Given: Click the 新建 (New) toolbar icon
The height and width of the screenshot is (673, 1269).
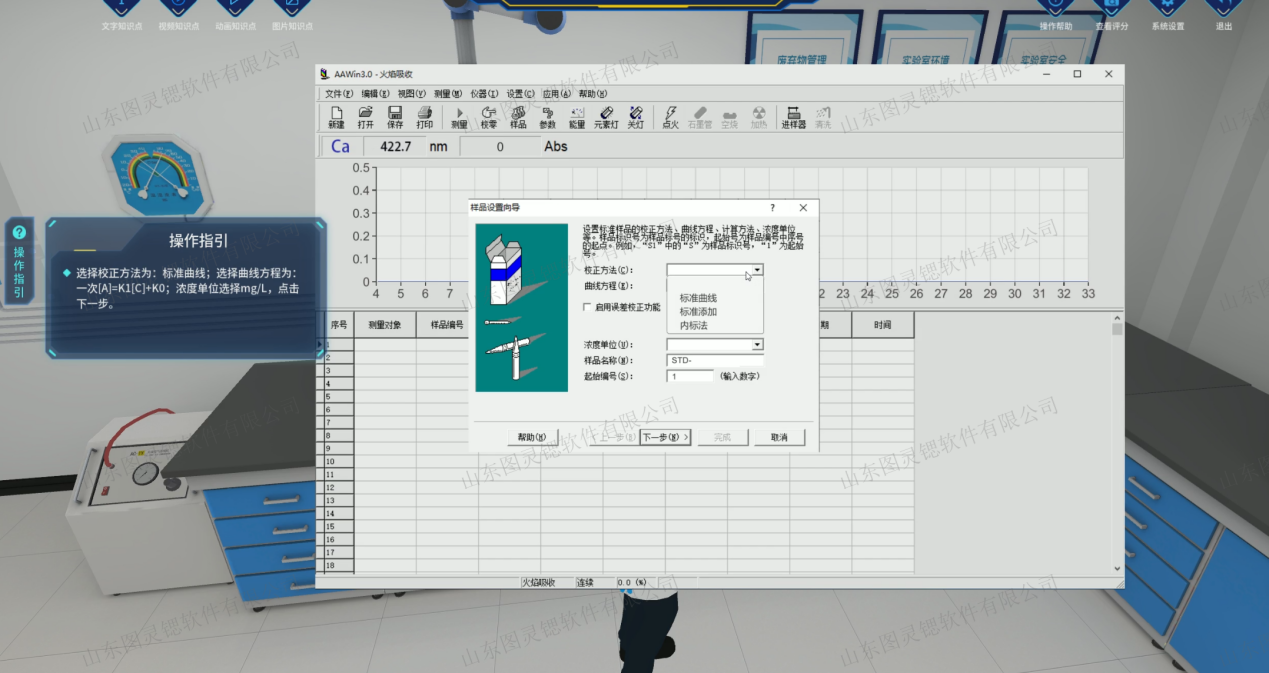Looking at the screenshot, I should click(336, 117).
